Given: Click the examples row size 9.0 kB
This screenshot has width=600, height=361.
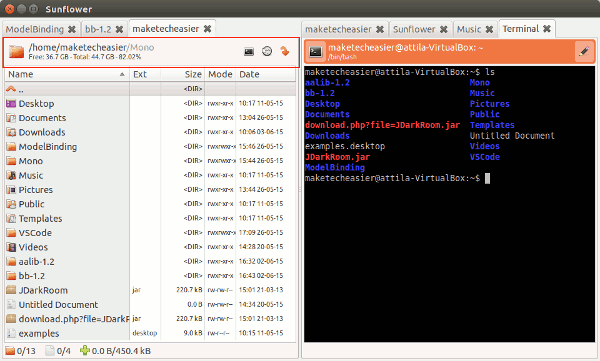Looking at the screenshot, I should (192, 333).
